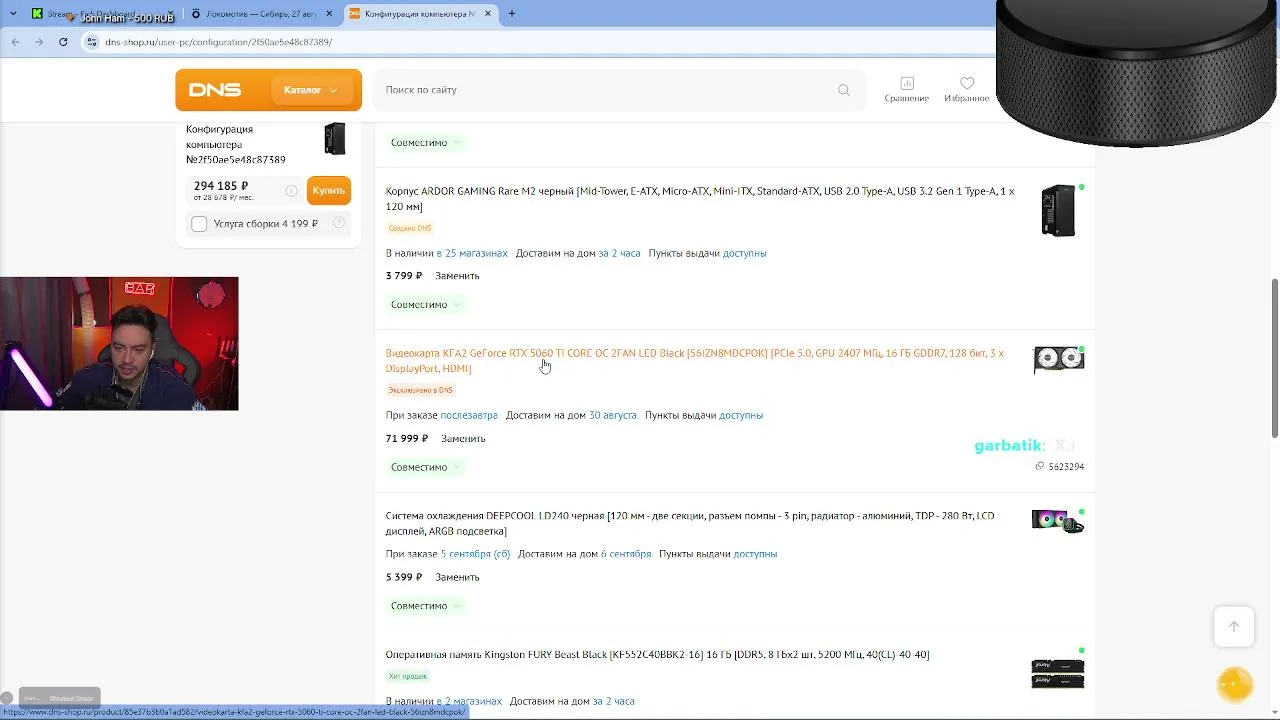Screen dimensions: 1280x720
Task: Tick the Услуга сборки 4 199 ₽ checkbox
Action: click(199, 224)
